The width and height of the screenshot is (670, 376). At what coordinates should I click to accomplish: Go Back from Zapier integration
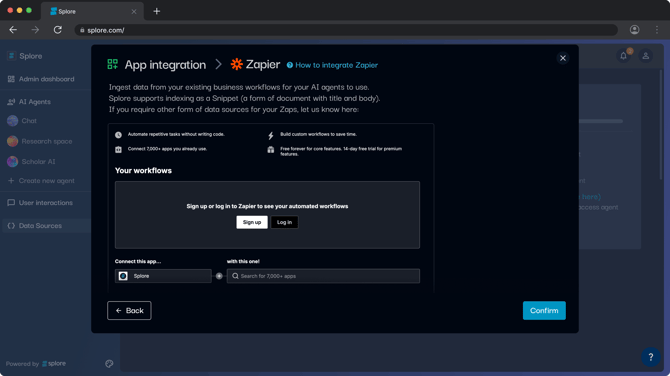pyautogui.click(x=129, y=311)
